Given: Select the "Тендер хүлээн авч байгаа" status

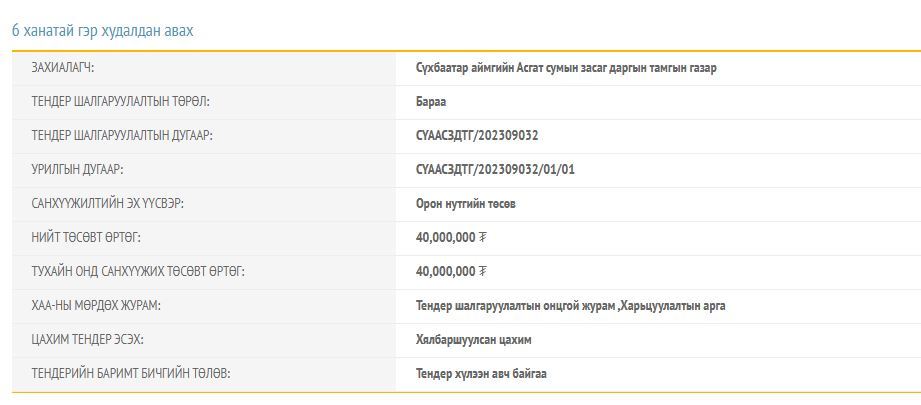Looking at the screenshot, I should click(x=481, y=374).
